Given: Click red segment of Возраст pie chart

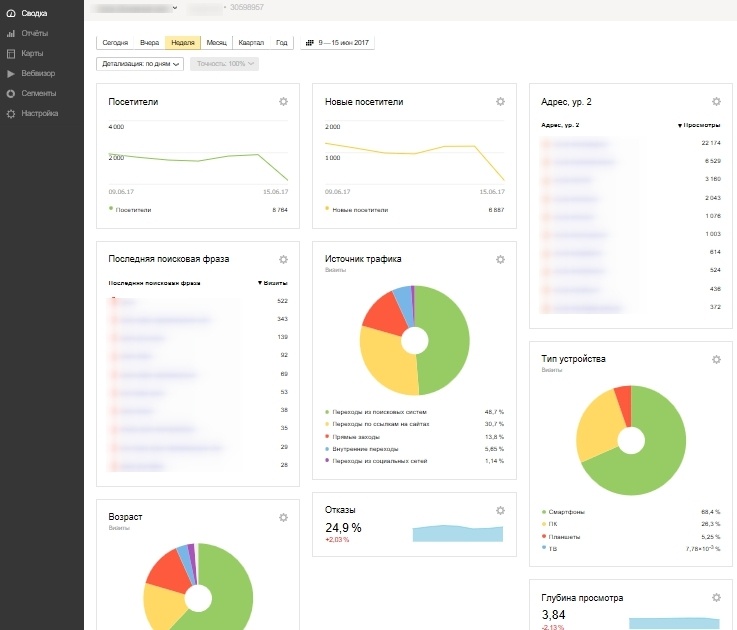Looking at the screenshot, I should (167, 569).
